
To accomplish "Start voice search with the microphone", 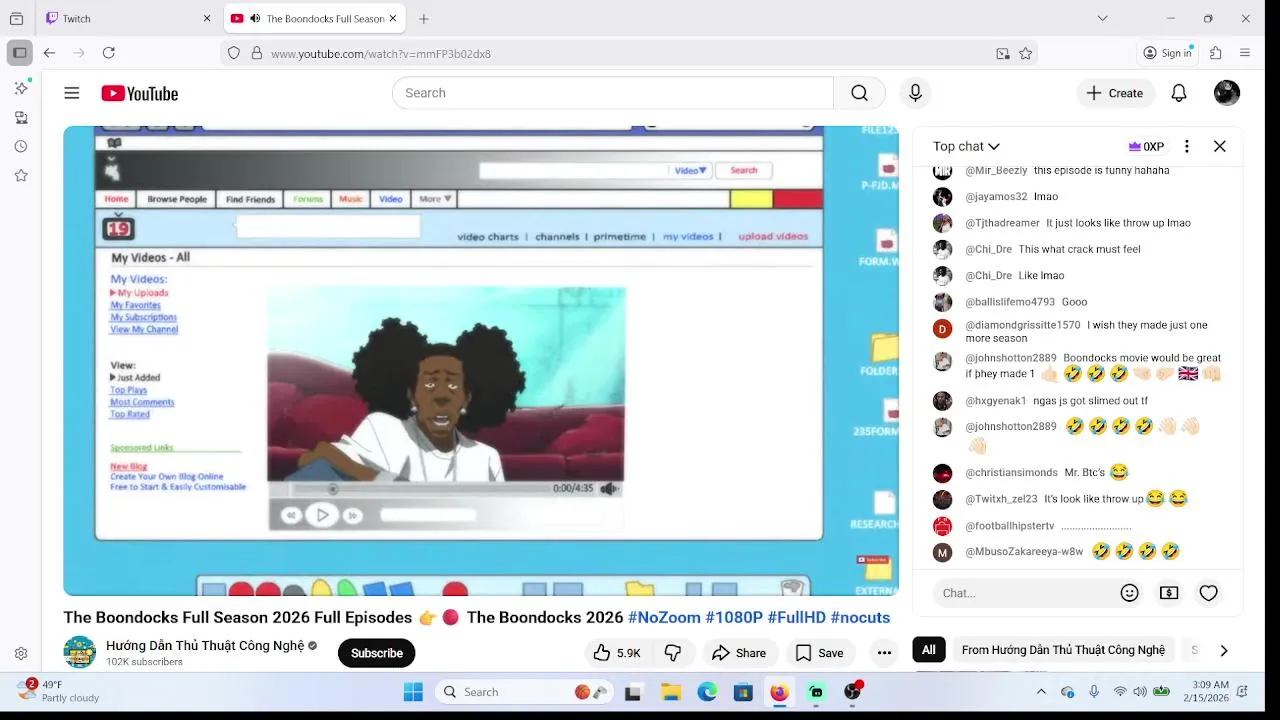I will [x=915, y=93].
